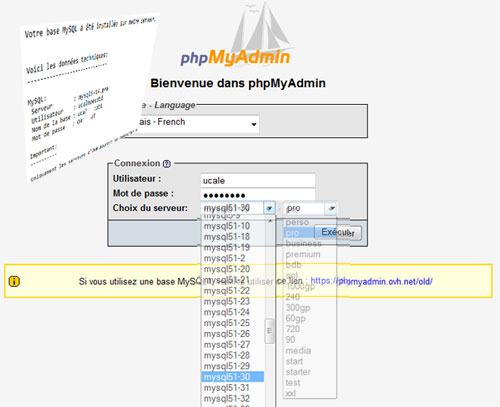
Task: Open the Connexion help question-mark icon
Action: (167, 164)
